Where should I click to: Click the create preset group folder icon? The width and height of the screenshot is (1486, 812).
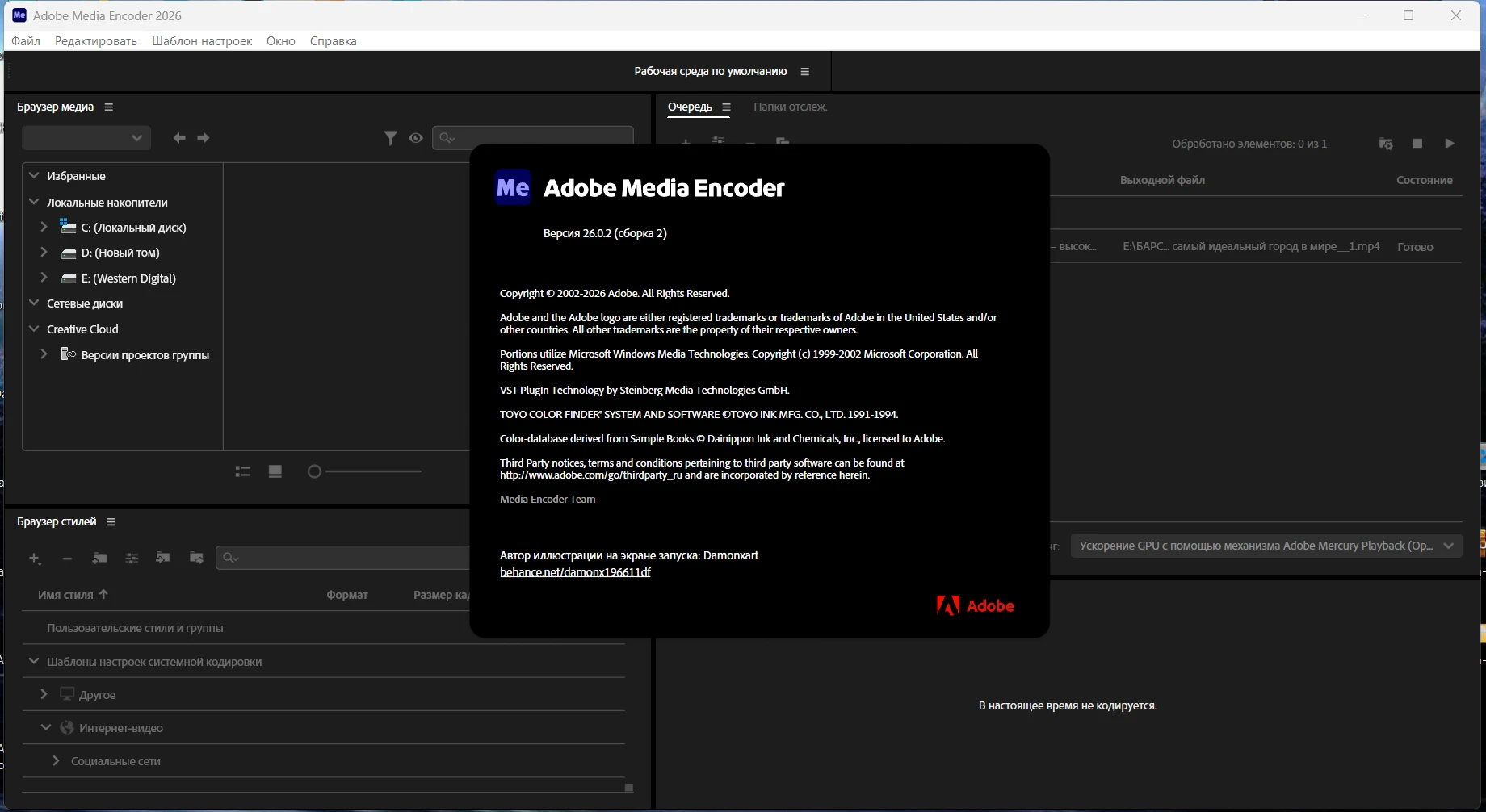pos(99,559)
